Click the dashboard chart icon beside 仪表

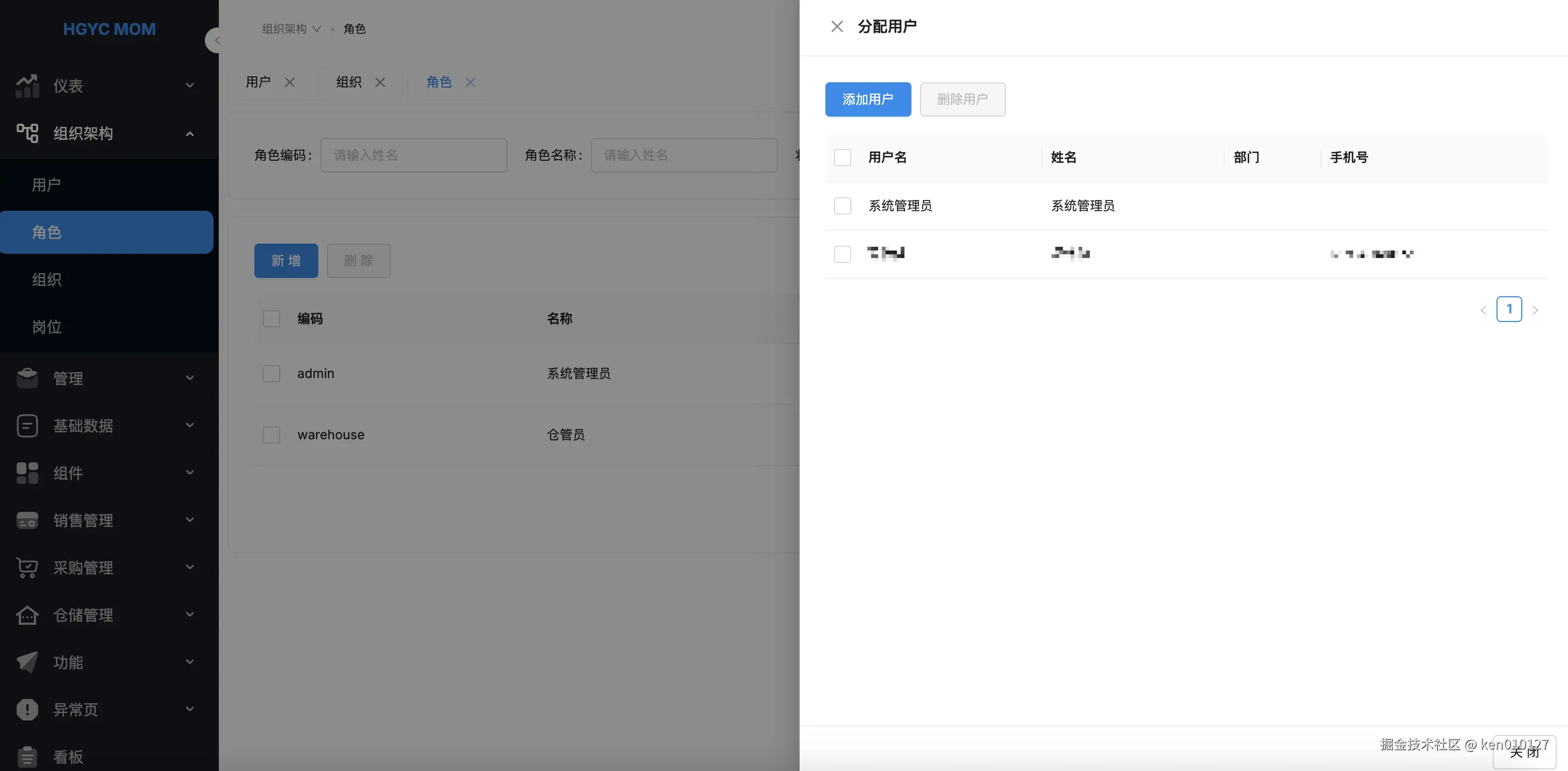pyautogui.click(x=27, y=86)
